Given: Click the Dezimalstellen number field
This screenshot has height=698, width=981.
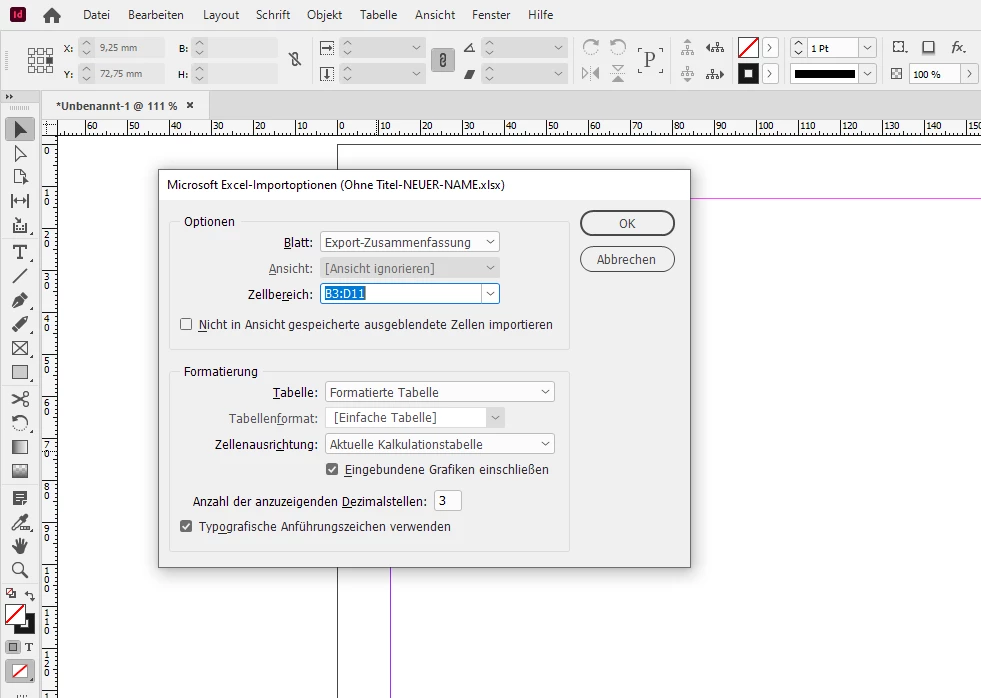Looking at the screenshot, I should (x=447, y=501).
